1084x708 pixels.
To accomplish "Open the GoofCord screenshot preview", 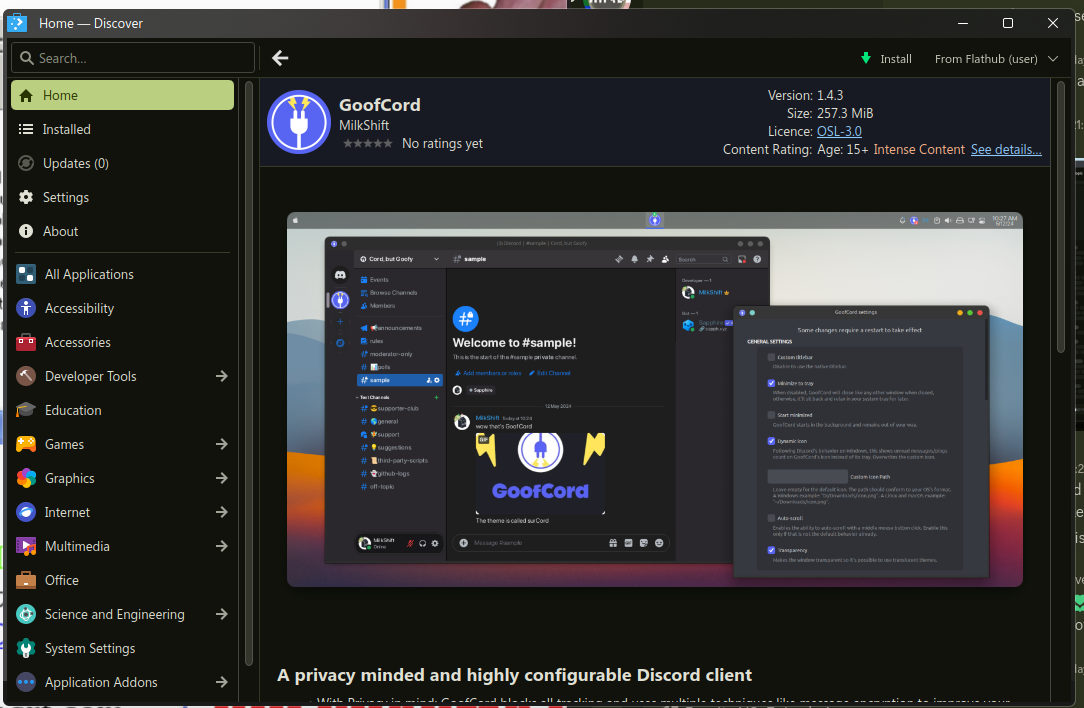I will (x=655, y=400).
